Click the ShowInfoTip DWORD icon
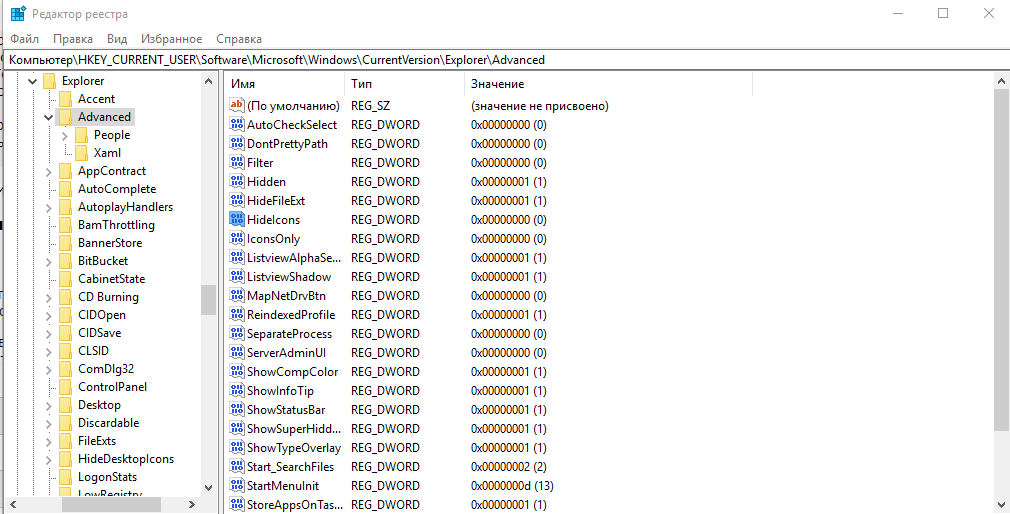This screenshot has height=514, width=1010. coord(237,390)
